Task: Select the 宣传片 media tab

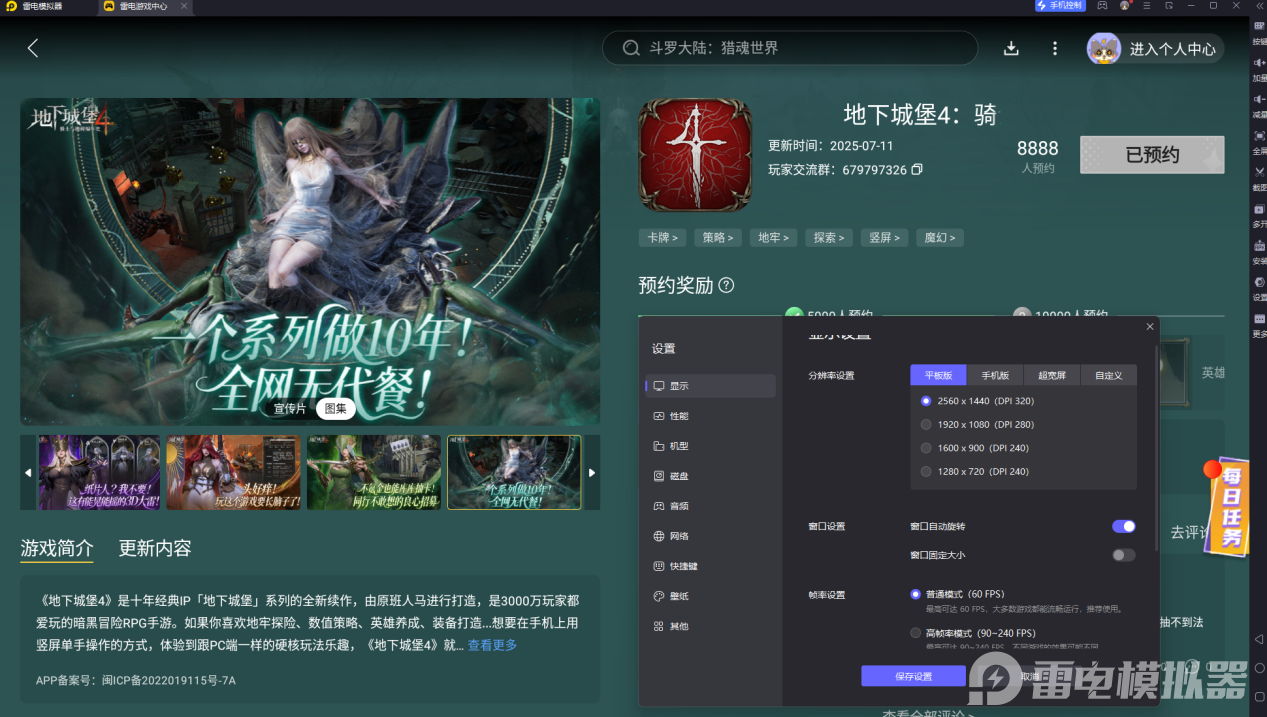Action: [x=290, y=408]
